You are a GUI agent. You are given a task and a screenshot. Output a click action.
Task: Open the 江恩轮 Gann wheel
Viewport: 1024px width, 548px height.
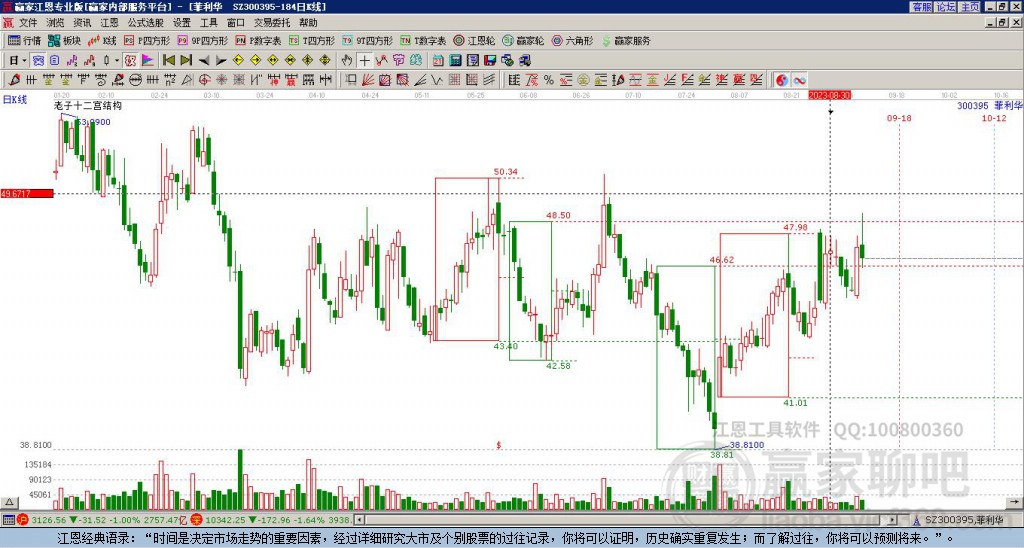click(x=474, y=40)
